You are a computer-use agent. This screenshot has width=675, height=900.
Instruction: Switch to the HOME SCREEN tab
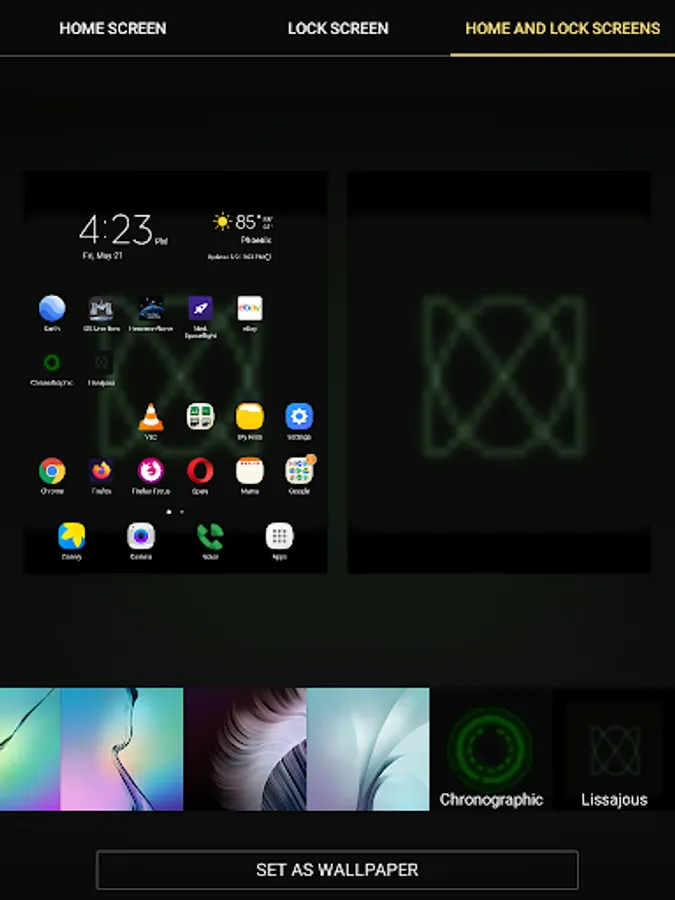[112, 28]
